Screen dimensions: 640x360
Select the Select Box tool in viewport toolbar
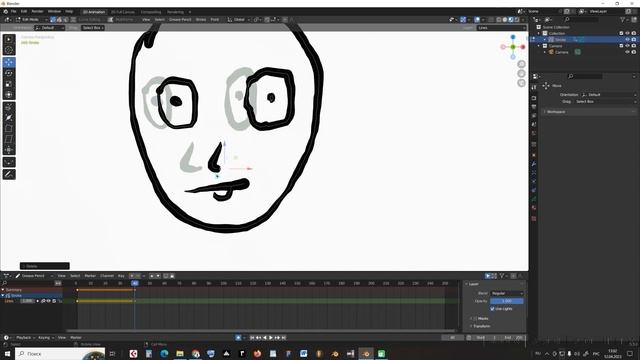tap(9, 40)
